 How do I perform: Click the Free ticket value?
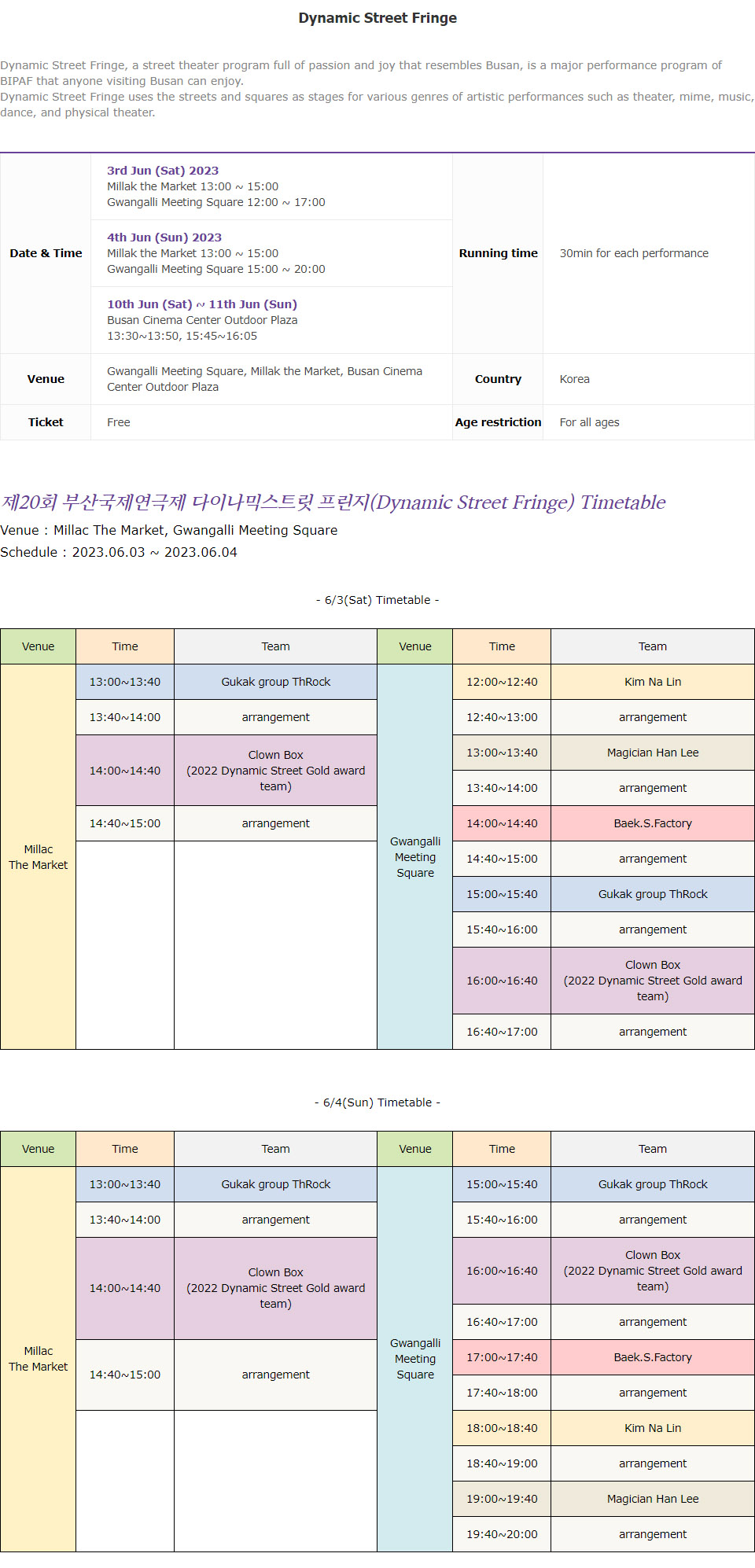[119, 422]
